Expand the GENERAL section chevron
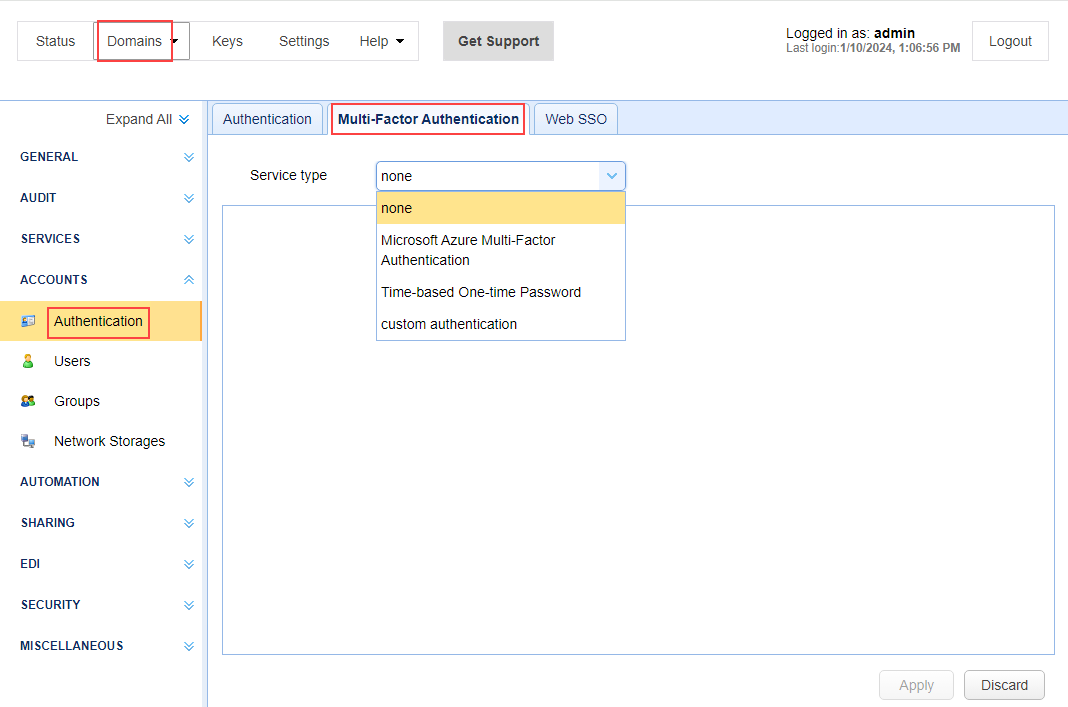Viewport: 1068px width, 707px height. coord(189,157)
